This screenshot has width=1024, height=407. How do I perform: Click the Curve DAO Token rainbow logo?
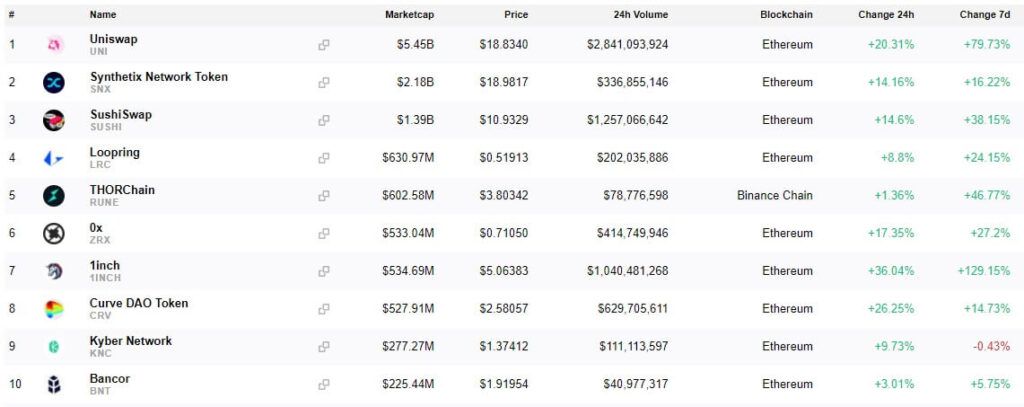pos(54,309)
